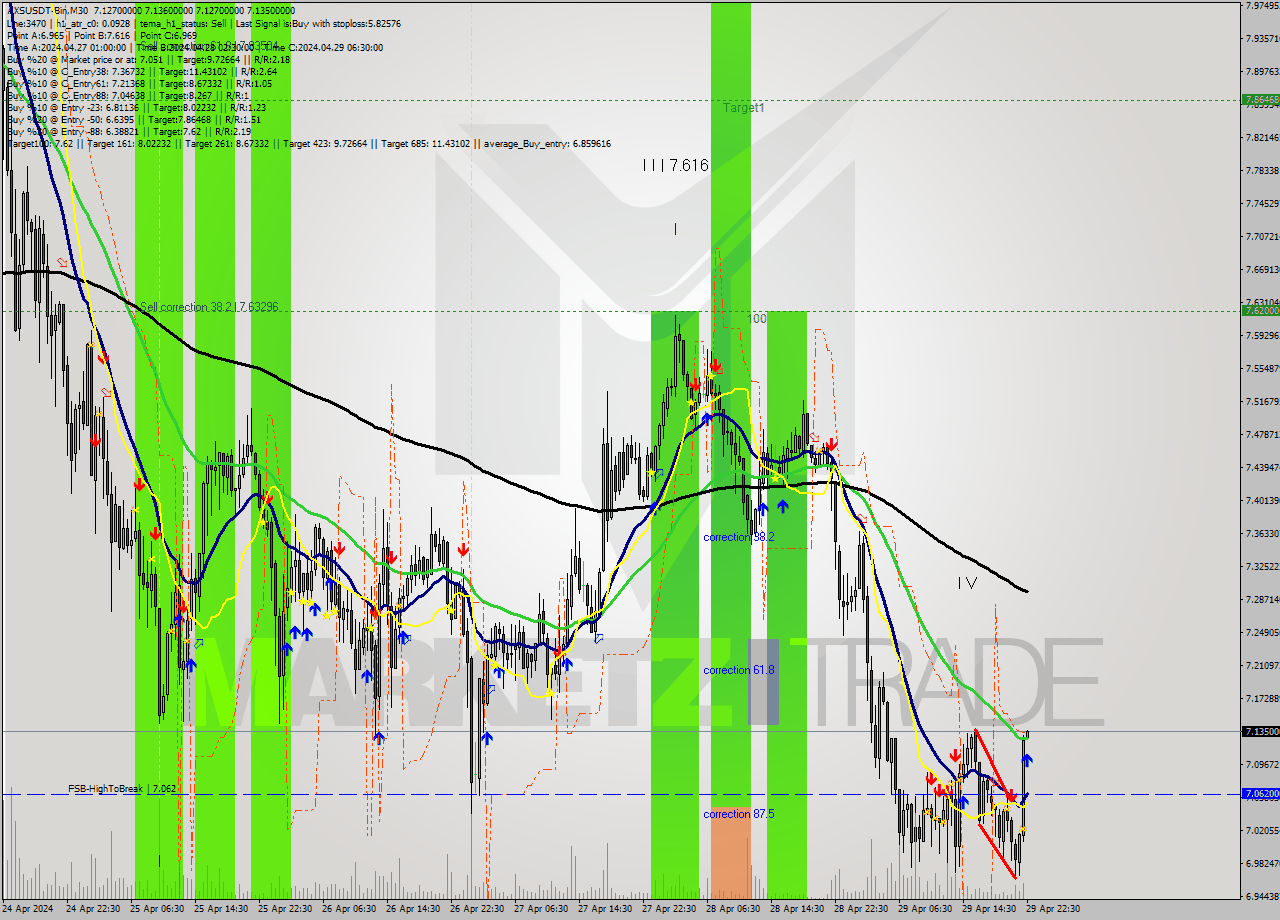Click the black 7.13500 current price tag
Viewport: 1280px width, 920px height.
pos(1260,732)
